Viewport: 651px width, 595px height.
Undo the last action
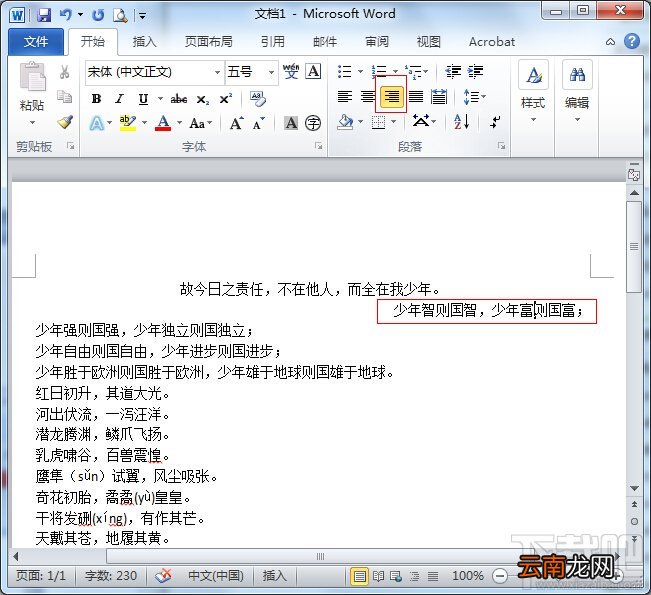65,15
